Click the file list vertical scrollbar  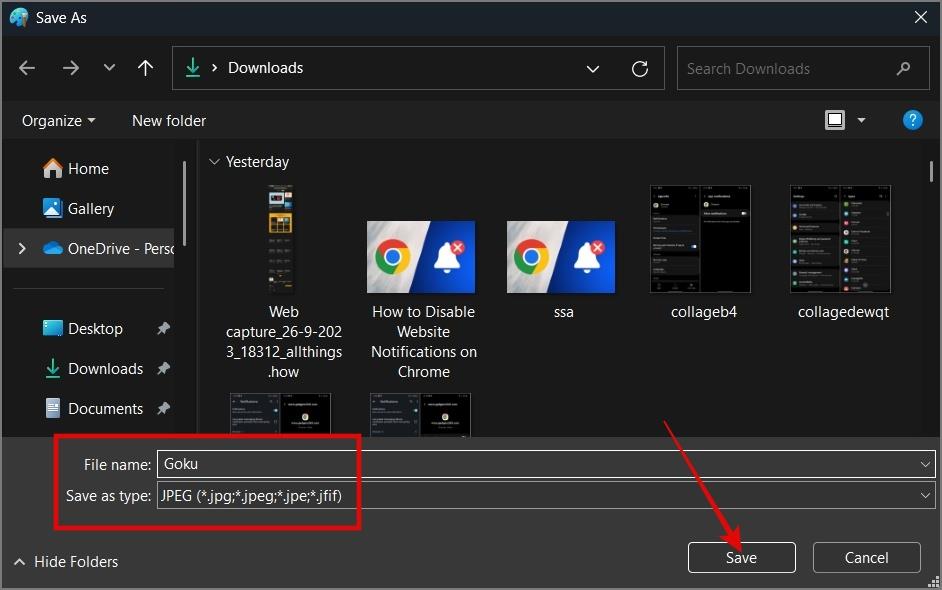click(x=931, y=171)
